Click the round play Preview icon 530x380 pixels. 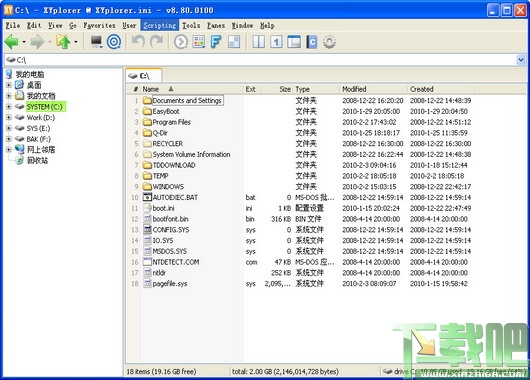pyautogui.click(x=181, y=42)
